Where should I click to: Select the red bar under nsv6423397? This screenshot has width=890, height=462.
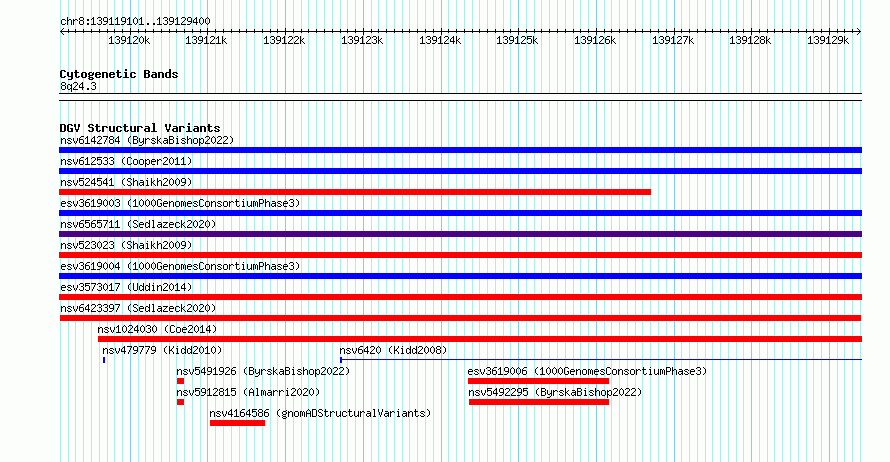(x=460, y=318)
